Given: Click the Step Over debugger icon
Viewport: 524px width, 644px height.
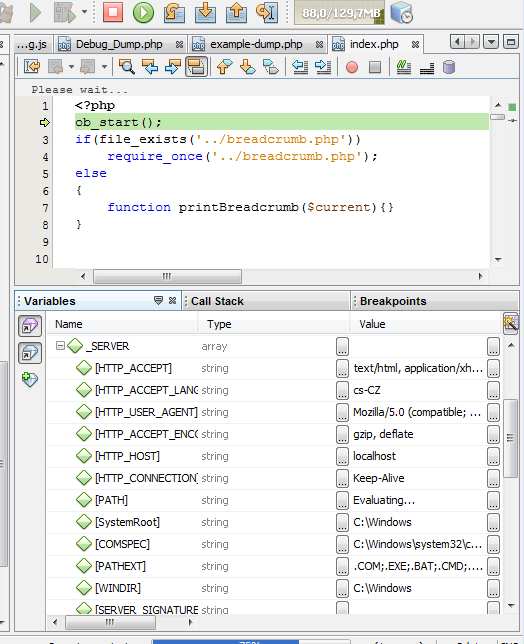Looking at the screenshot, I should coord(174,12).
